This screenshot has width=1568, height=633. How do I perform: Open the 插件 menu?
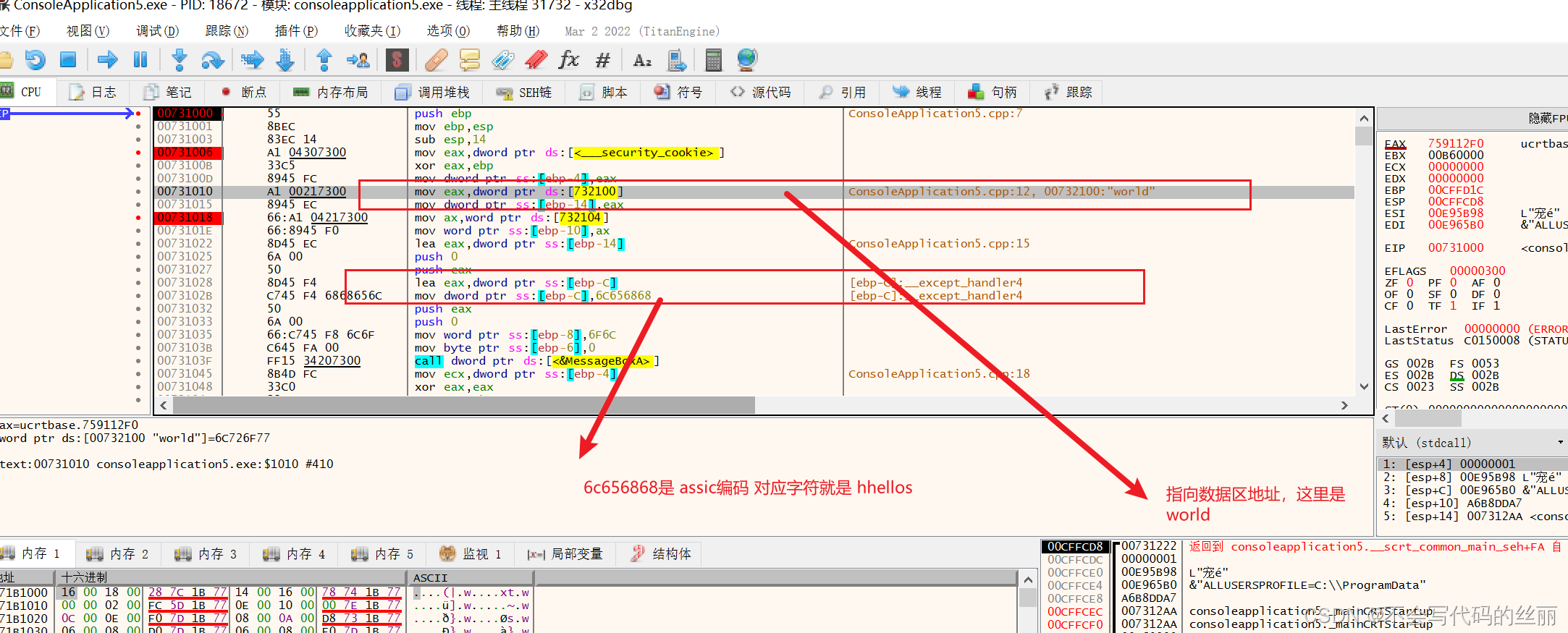296,31
